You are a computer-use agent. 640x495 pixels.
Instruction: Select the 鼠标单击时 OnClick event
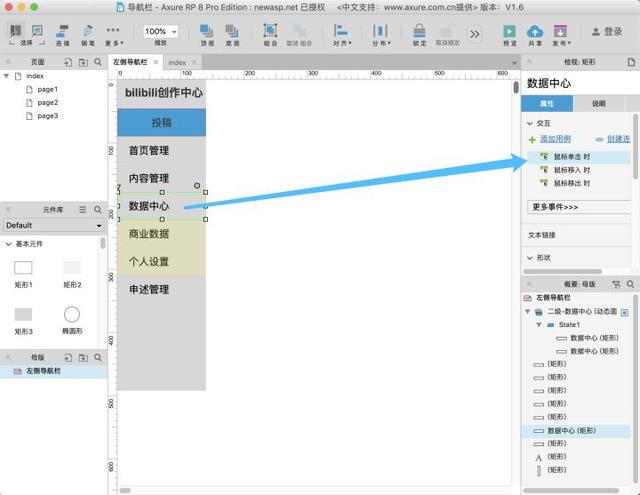(x=571, y=157)
